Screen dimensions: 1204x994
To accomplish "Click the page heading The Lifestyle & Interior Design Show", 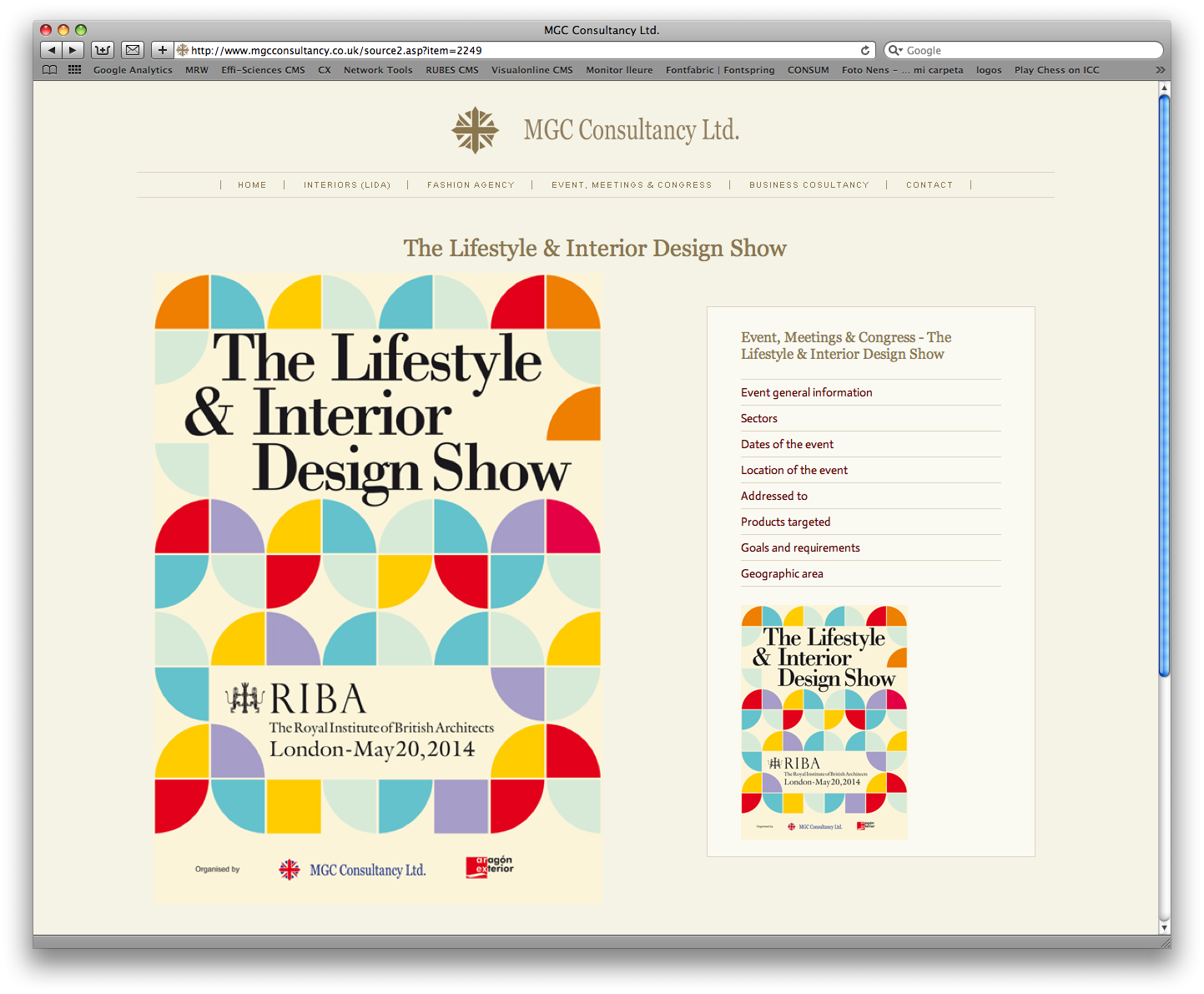I will (595, 249).
